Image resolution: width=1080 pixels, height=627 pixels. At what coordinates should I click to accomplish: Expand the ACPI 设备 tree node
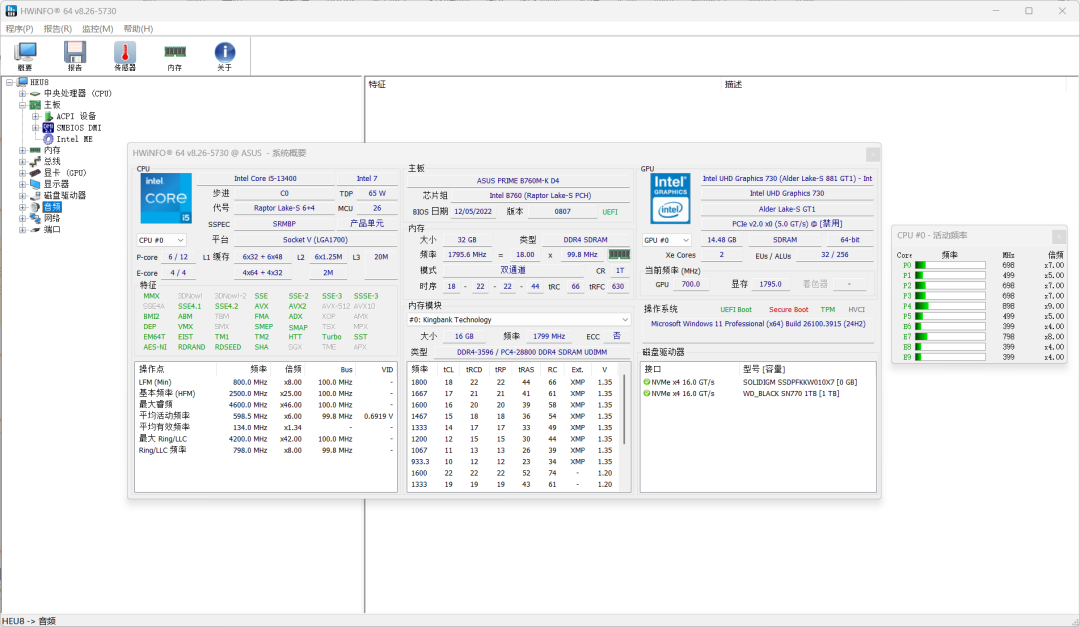[35, 116]
